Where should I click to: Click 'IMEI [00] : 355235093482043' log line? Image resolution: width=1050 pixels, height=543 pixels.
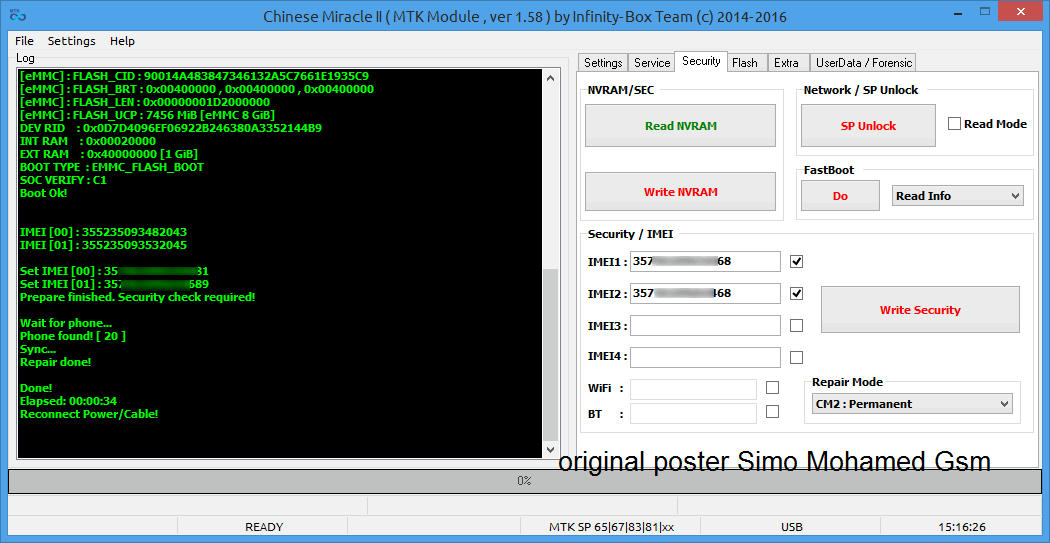(103, 232)
